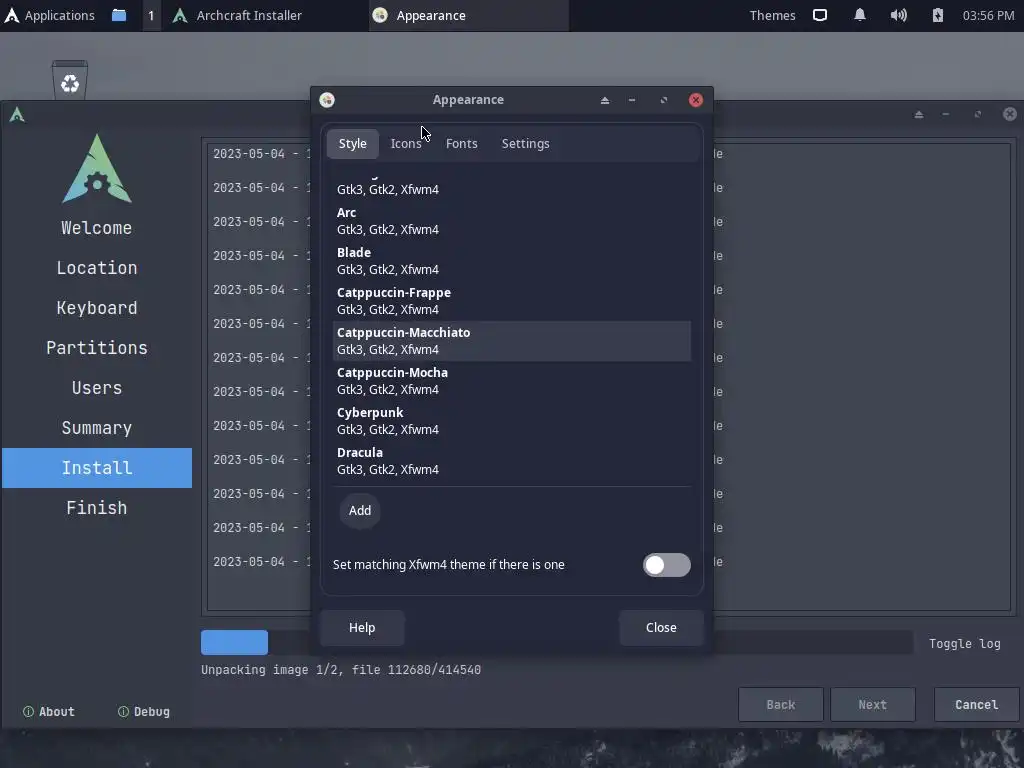This screenshot has width=1024, height=768.
Task: Select the Catppuccin-Macchiato theme
Action: click(x=511, y=341)
